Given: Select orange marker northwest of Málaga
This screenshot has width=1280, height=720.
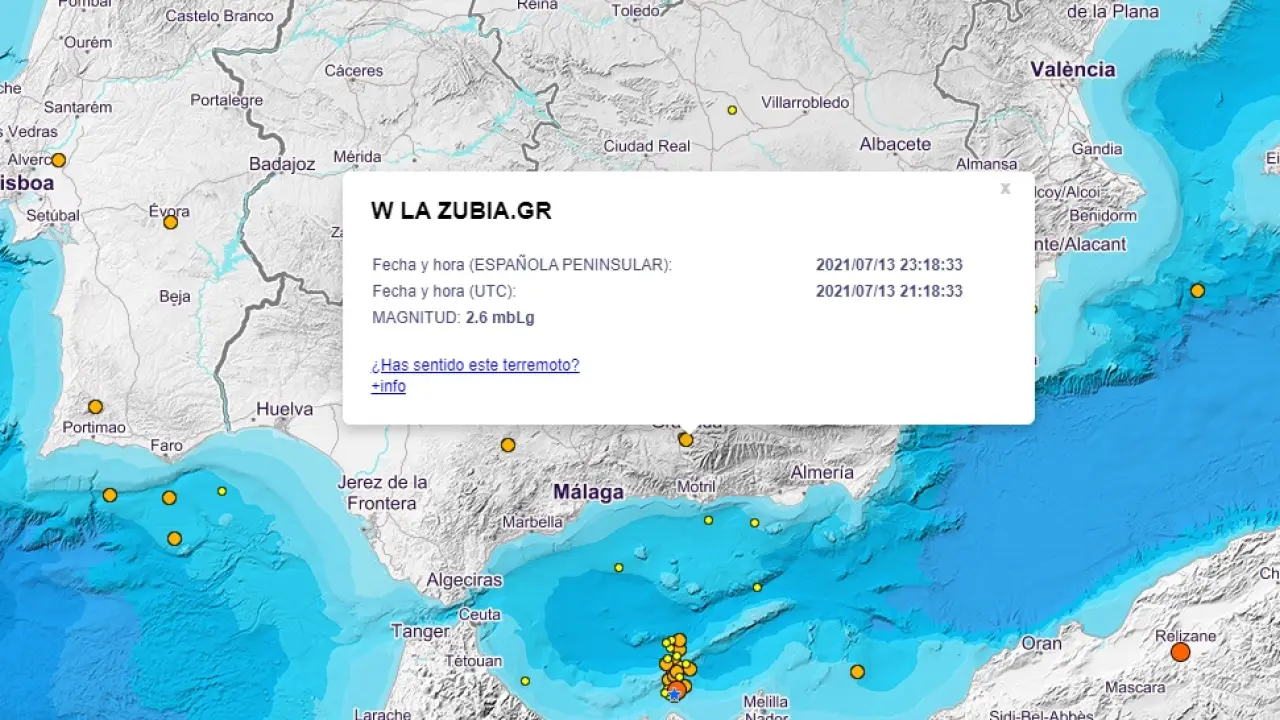Looking at the screenshot, I should (x=508, y=445).
